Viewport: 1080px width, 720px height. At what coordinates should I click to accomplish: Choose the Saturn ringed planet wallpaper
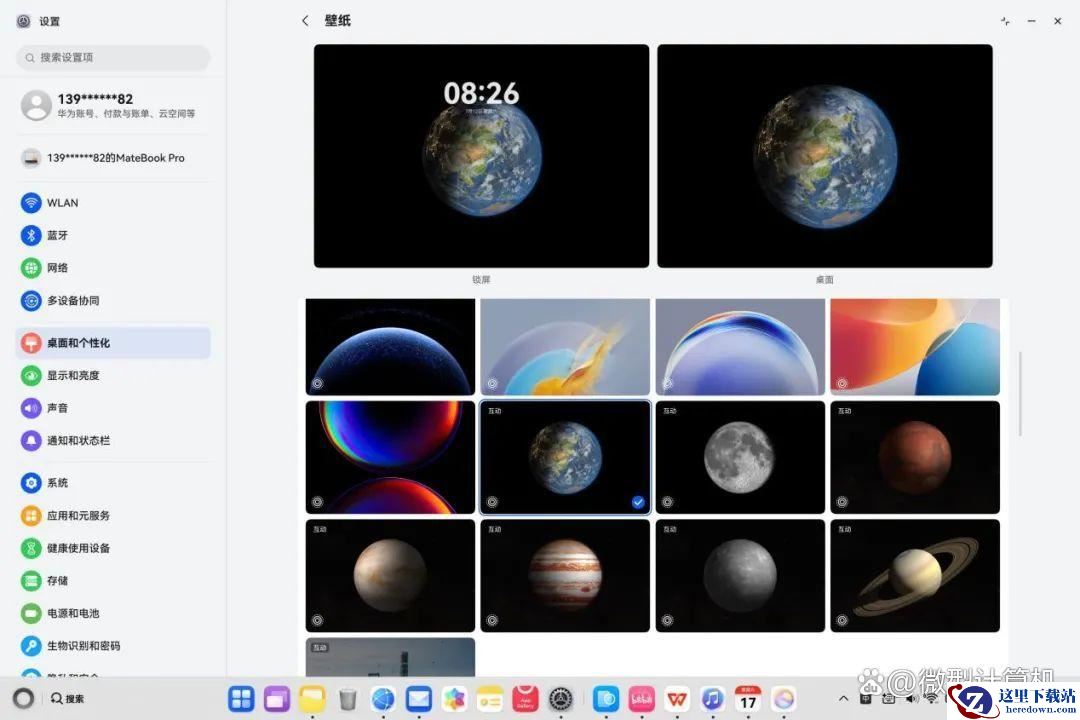point(915,576)
